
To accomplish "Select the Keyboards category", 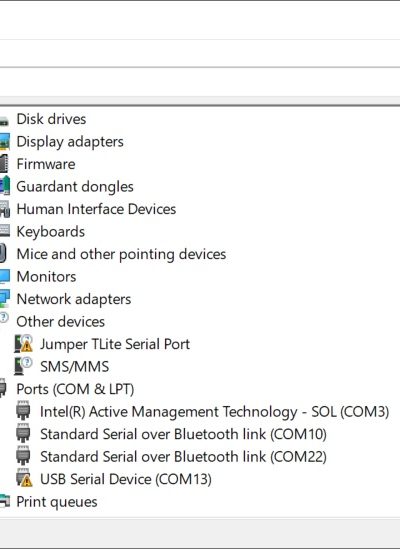I will pos(51,232).
